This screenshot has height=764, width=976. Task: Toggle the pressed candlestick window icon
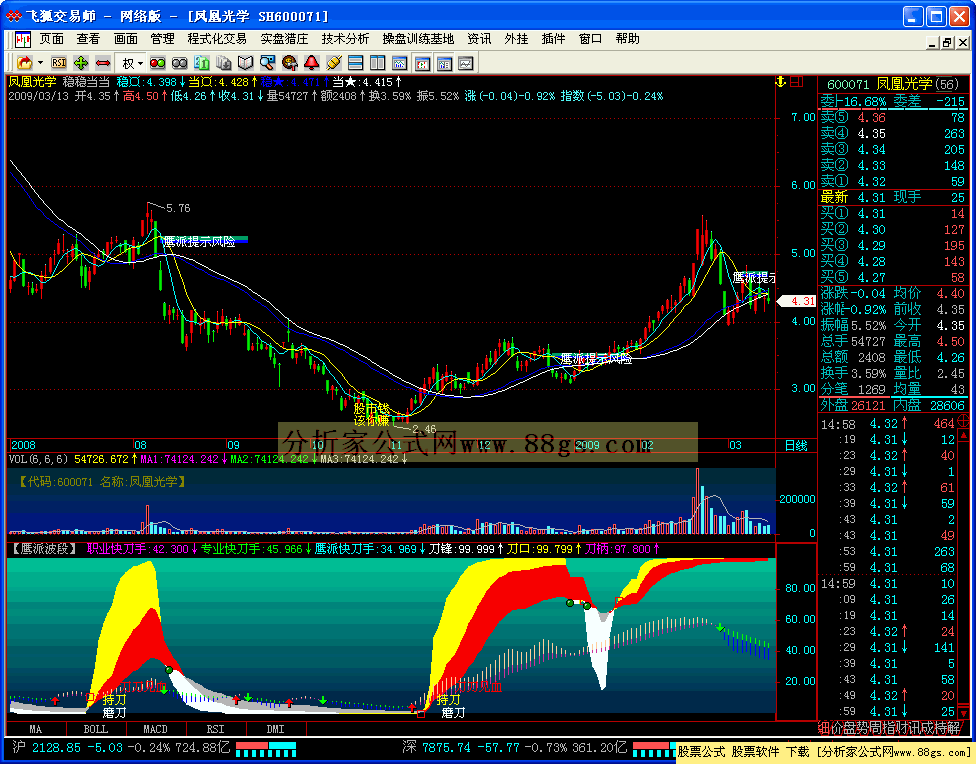coord(423,63)
